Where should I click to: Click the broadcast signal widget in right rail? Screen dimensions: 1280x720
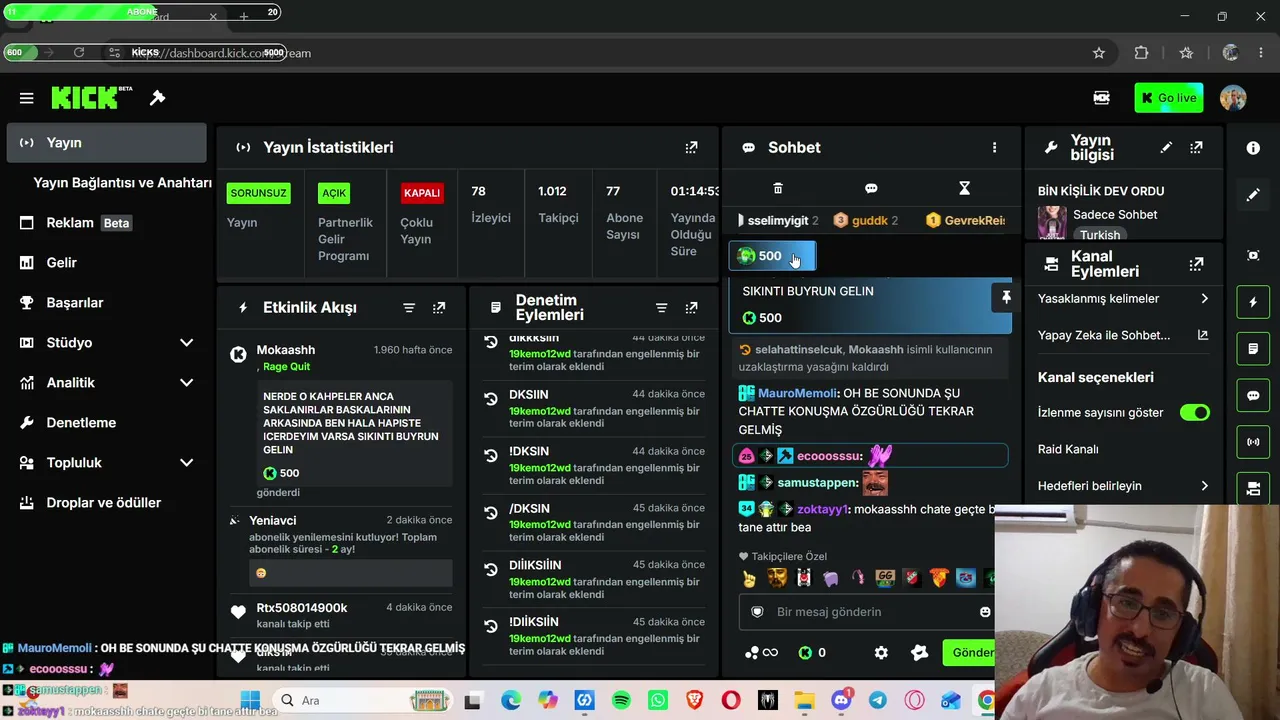[x=1253, y=442]
